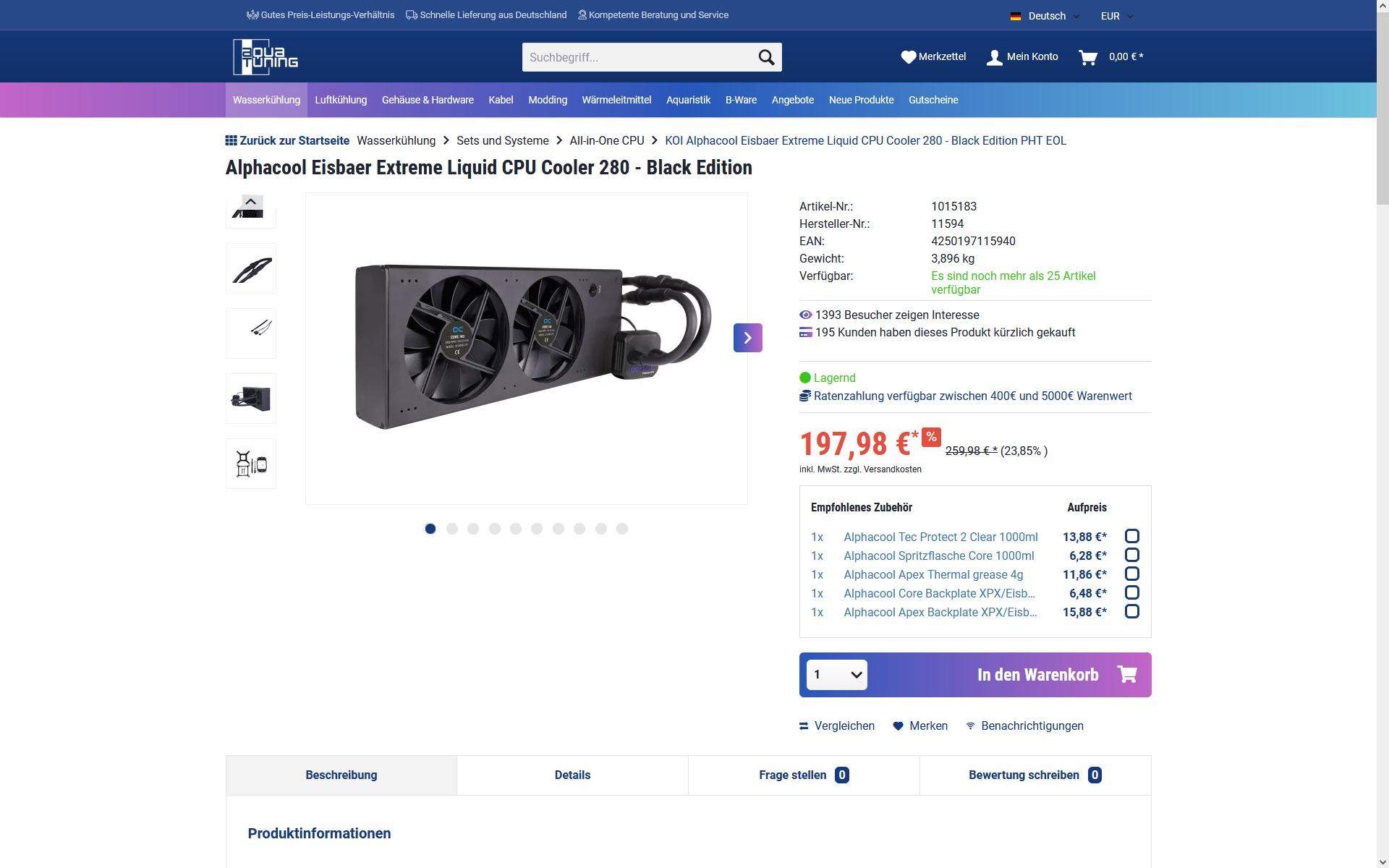Viewport: 1389px width, 868px height.
Task: Open the Luftkühlung menu
Action: click(x=341, y=100)
